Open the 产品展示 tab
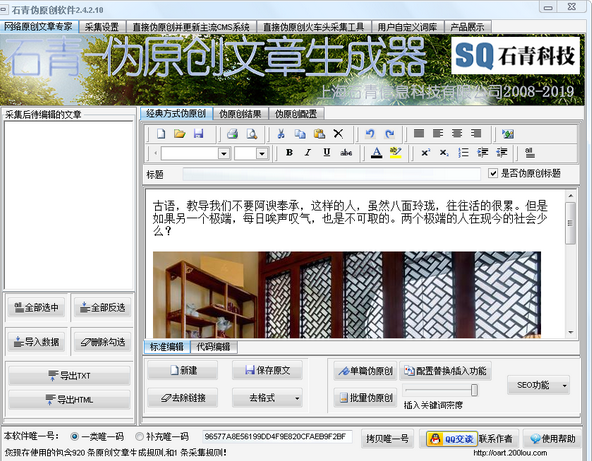Screen dimensions: 592x461 pyautogui.click(x=467, y=27)
